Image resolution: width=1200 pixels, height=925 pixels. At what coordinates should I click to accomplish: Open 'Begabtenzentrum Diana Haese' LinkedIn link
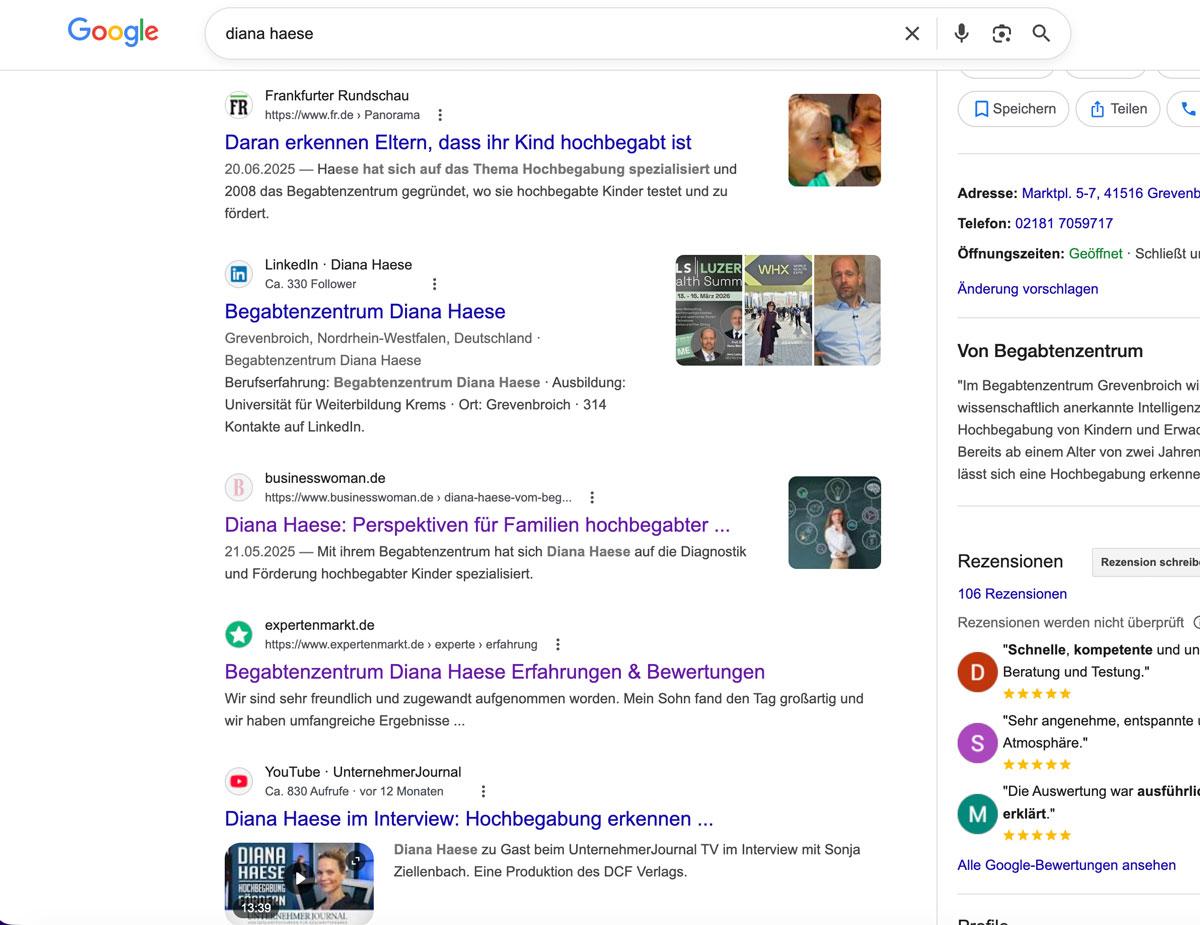click(x=365, y=311)
